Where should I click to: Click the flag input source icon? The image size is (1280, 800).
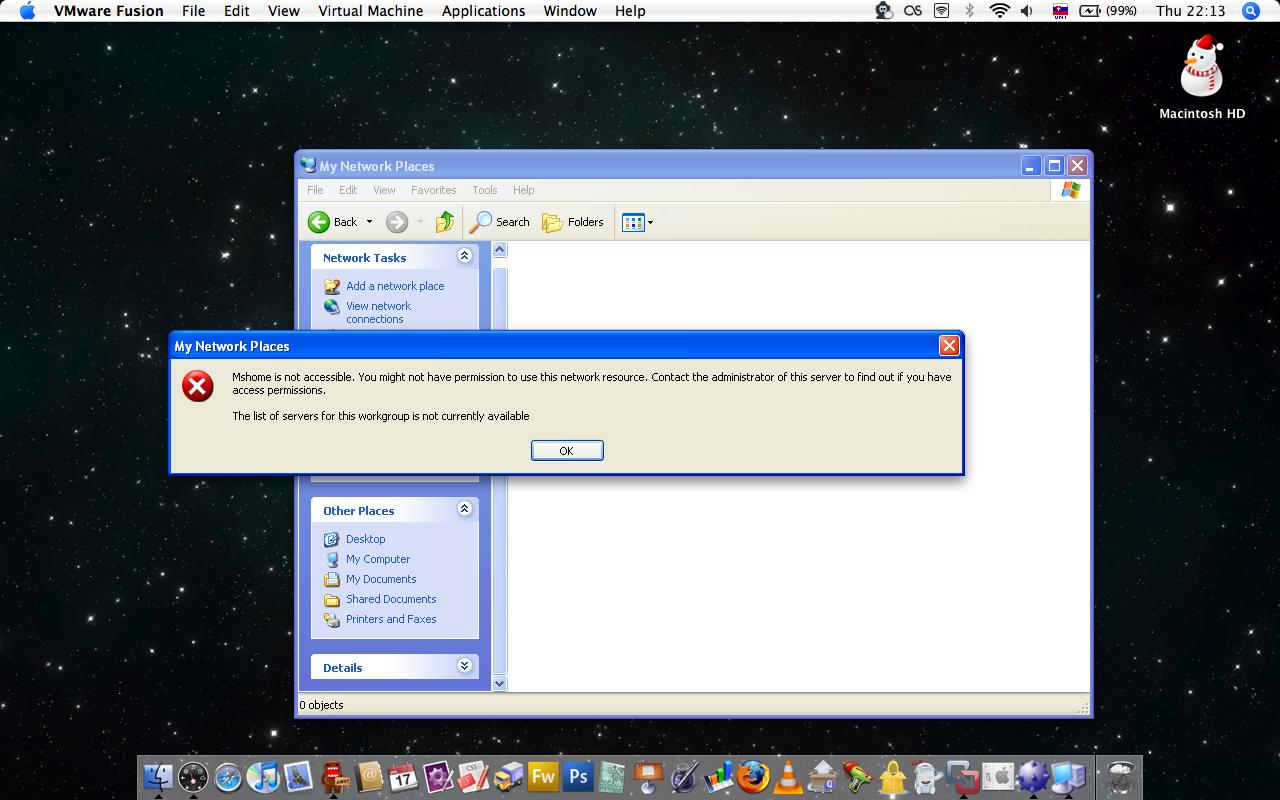(x=1060, y=11)
